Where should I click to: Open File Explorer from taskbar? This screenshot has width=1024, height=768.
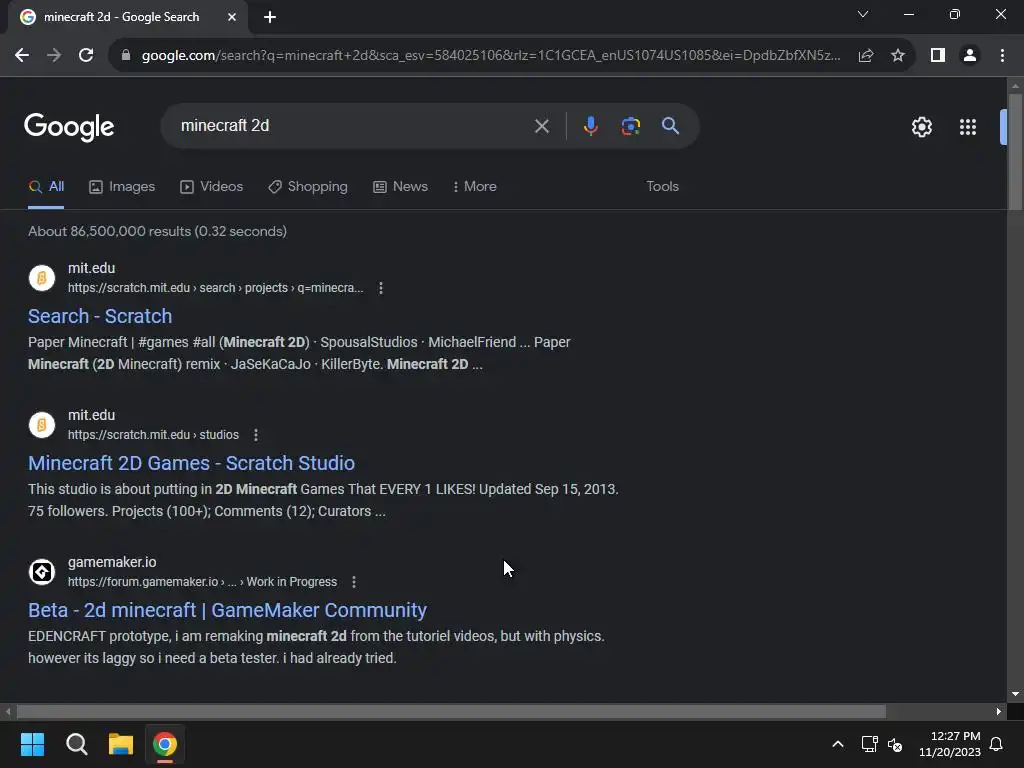point(121,744)
